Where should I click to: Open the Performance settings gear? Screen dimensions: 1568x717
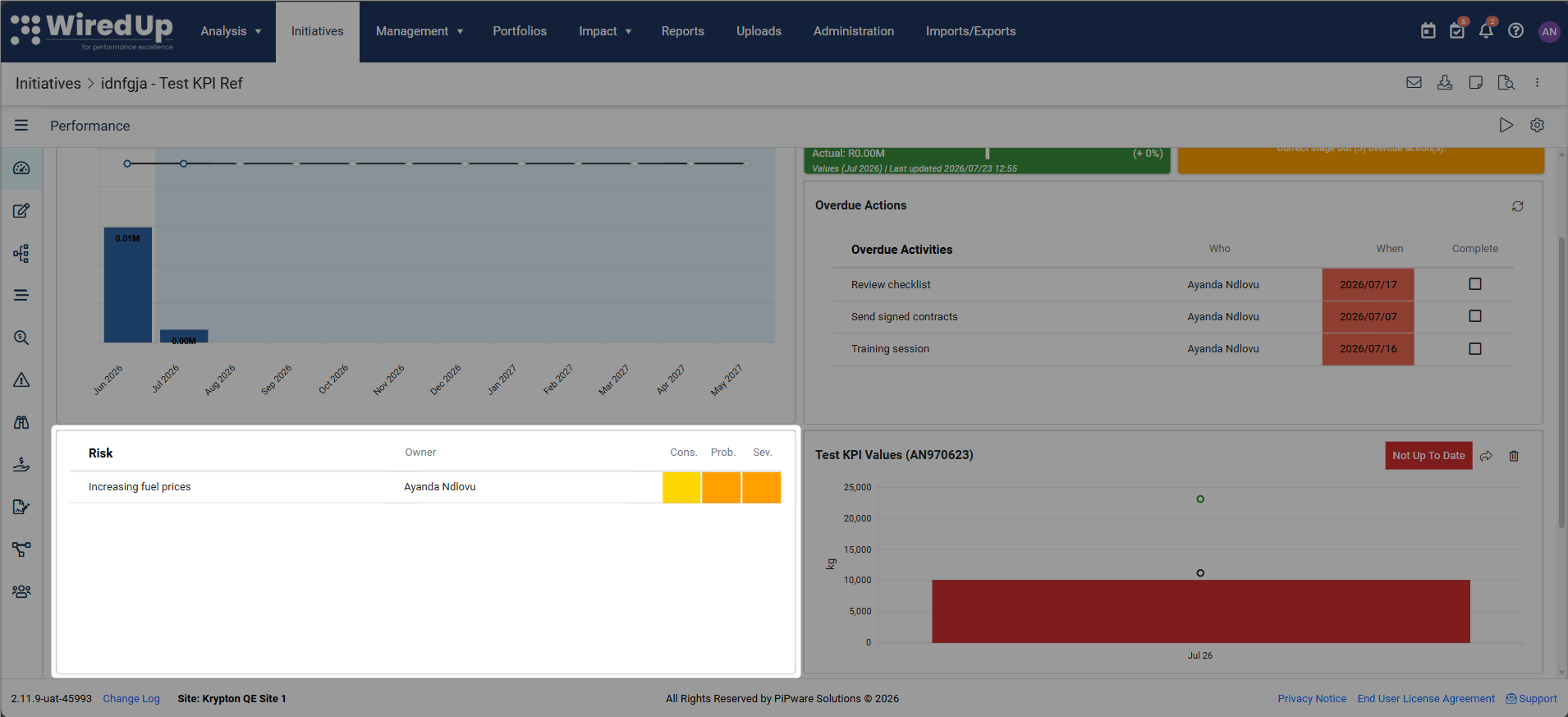[x=1538, y=126]
